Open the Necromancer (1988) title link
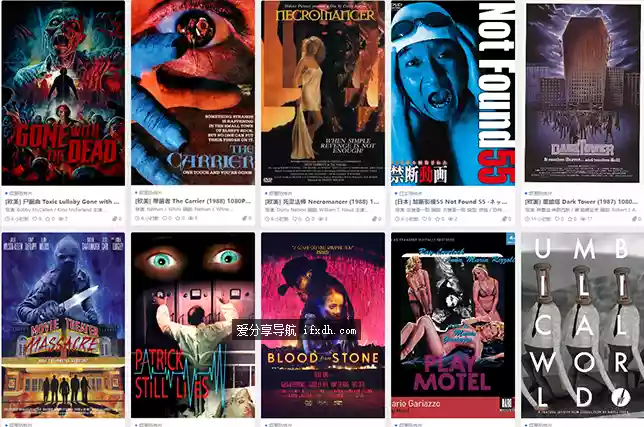This screenshot has height=427, width=644. click(x=322, y=202)
